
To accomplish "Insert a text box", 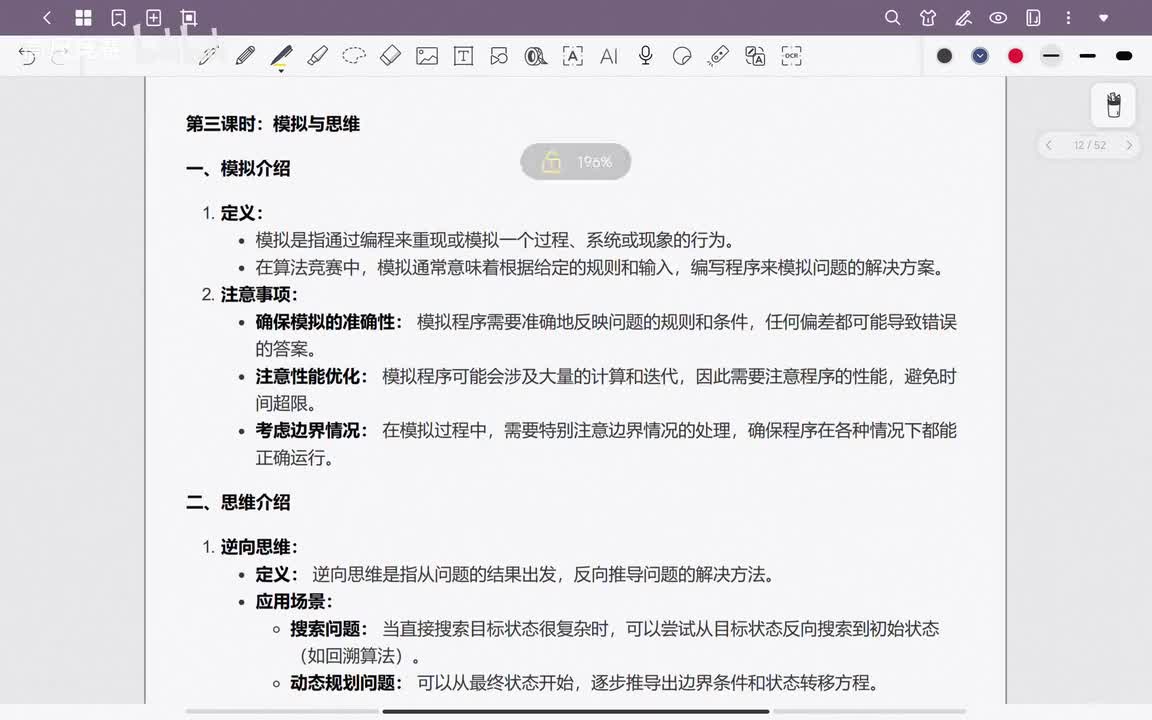I will [463, 56].
